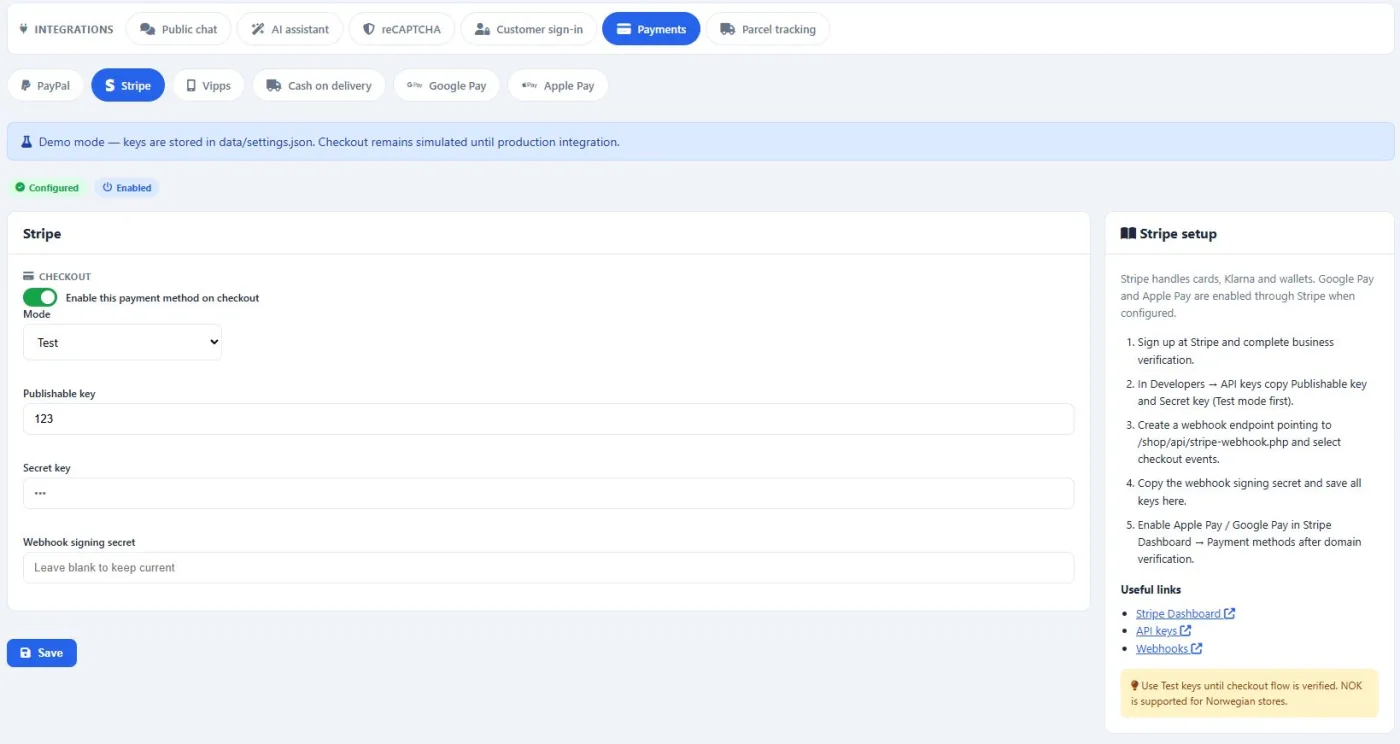Click the magic wand icon on AI assistant
Image resolution: width=1400 pixels, height=744 pixels.
pyautogui.click(x=258, y=29)
